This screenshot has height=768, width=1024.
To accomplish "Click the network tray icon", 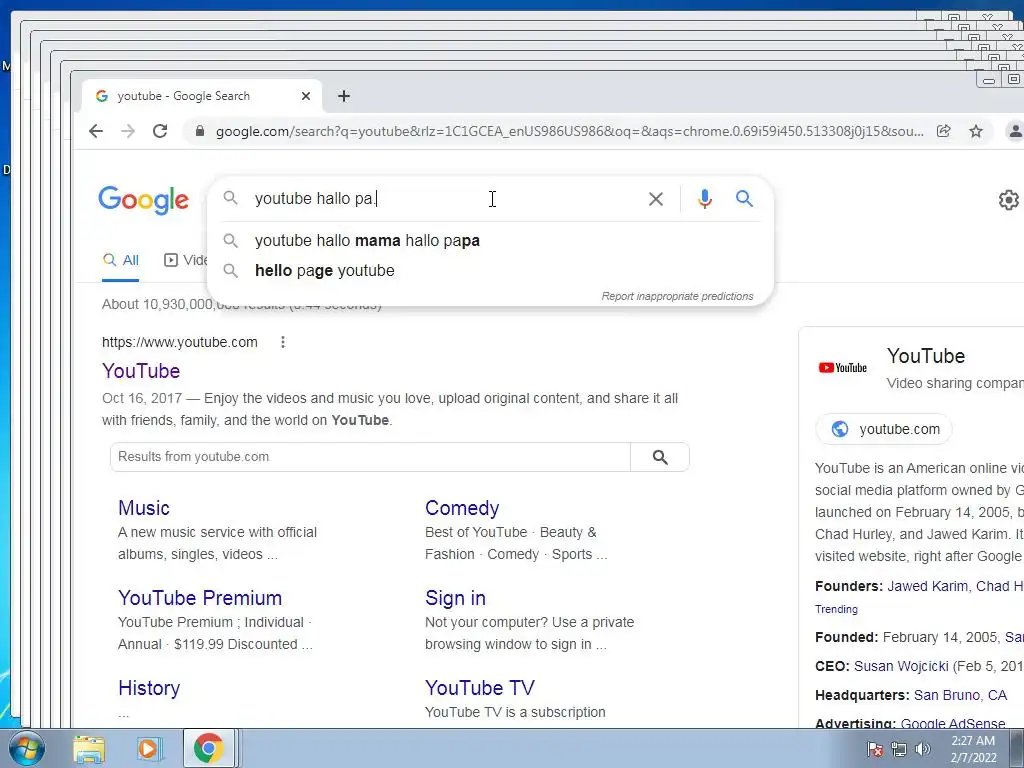I will pyautogui.click(x=899, y=748).
